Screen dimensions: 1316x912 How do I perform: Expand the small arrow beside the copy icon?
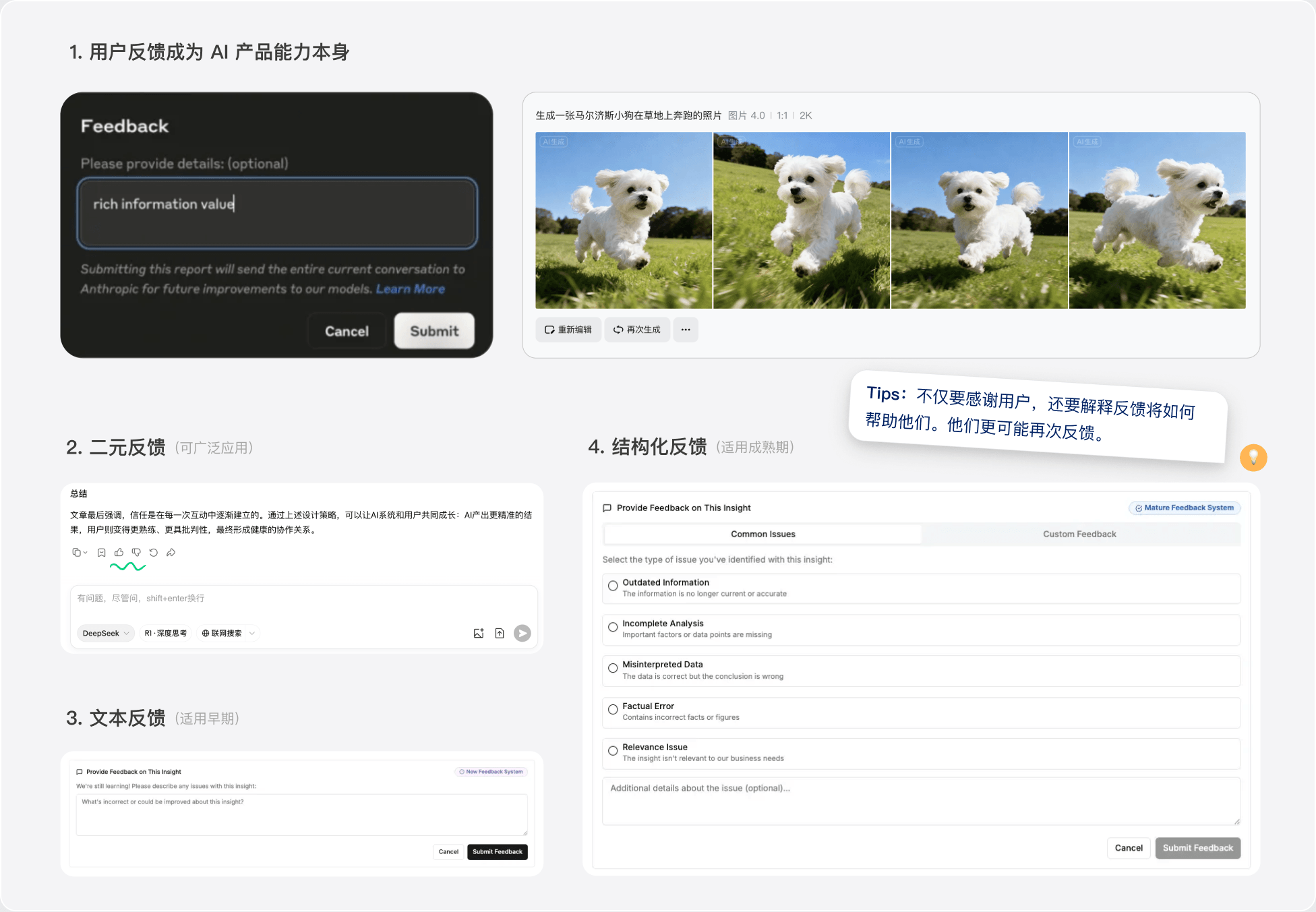(x=85, y=553)
